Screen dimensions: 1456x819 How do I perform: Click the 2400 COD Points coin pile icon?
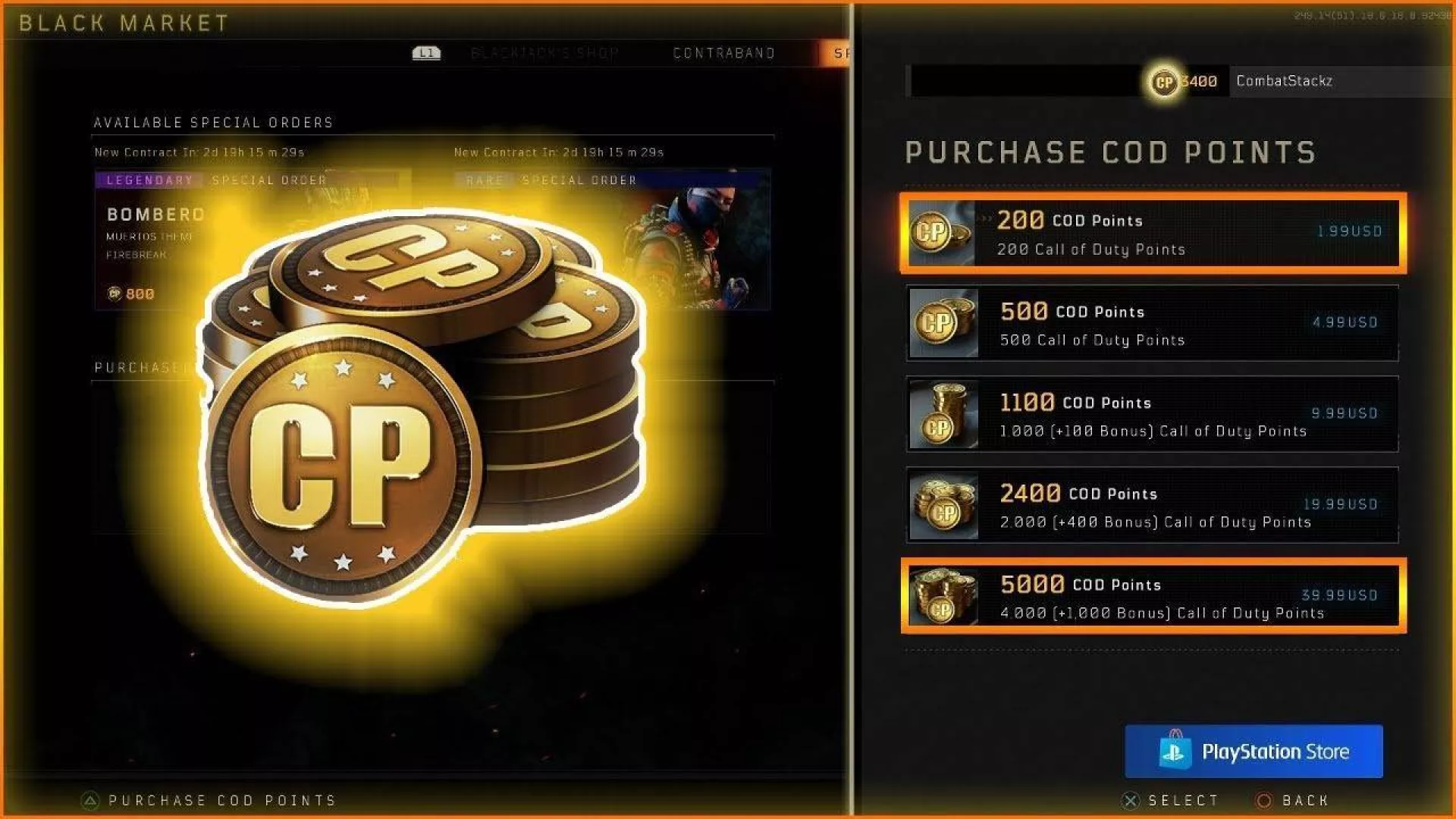tap(943, 505)
